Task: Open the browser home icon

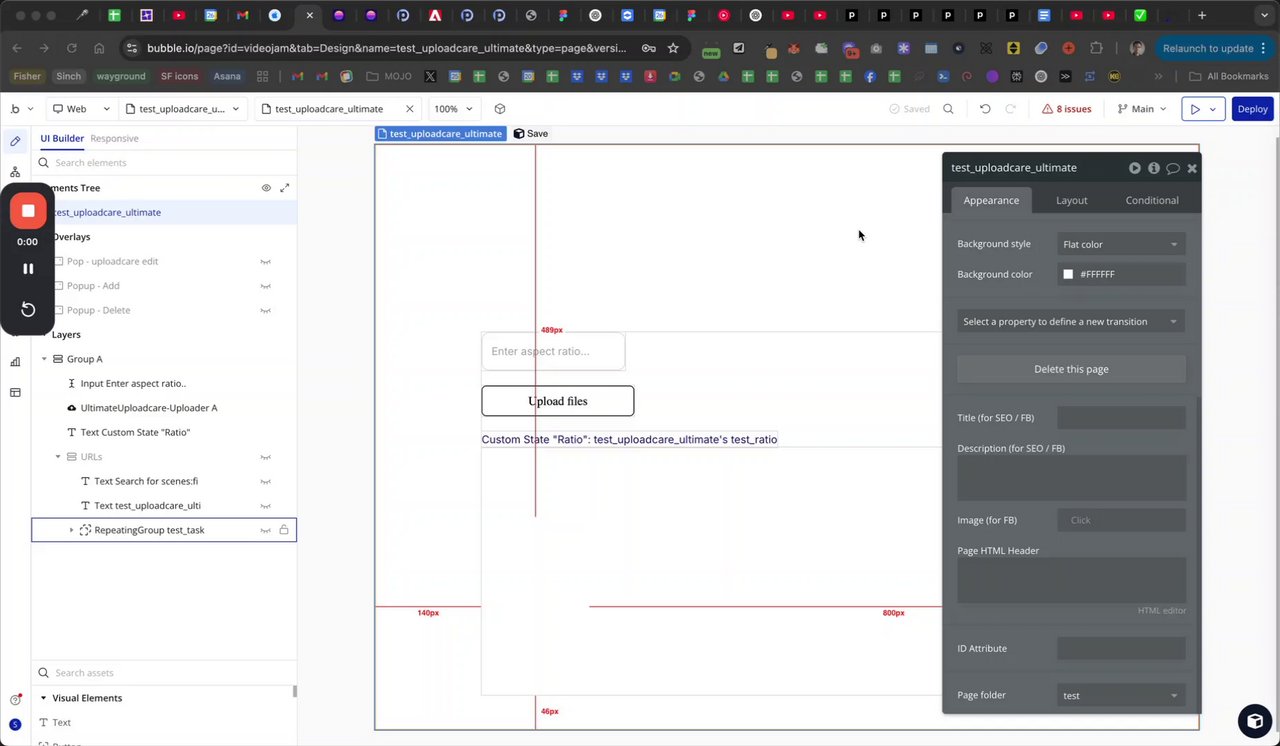Action: coord(99,48)
